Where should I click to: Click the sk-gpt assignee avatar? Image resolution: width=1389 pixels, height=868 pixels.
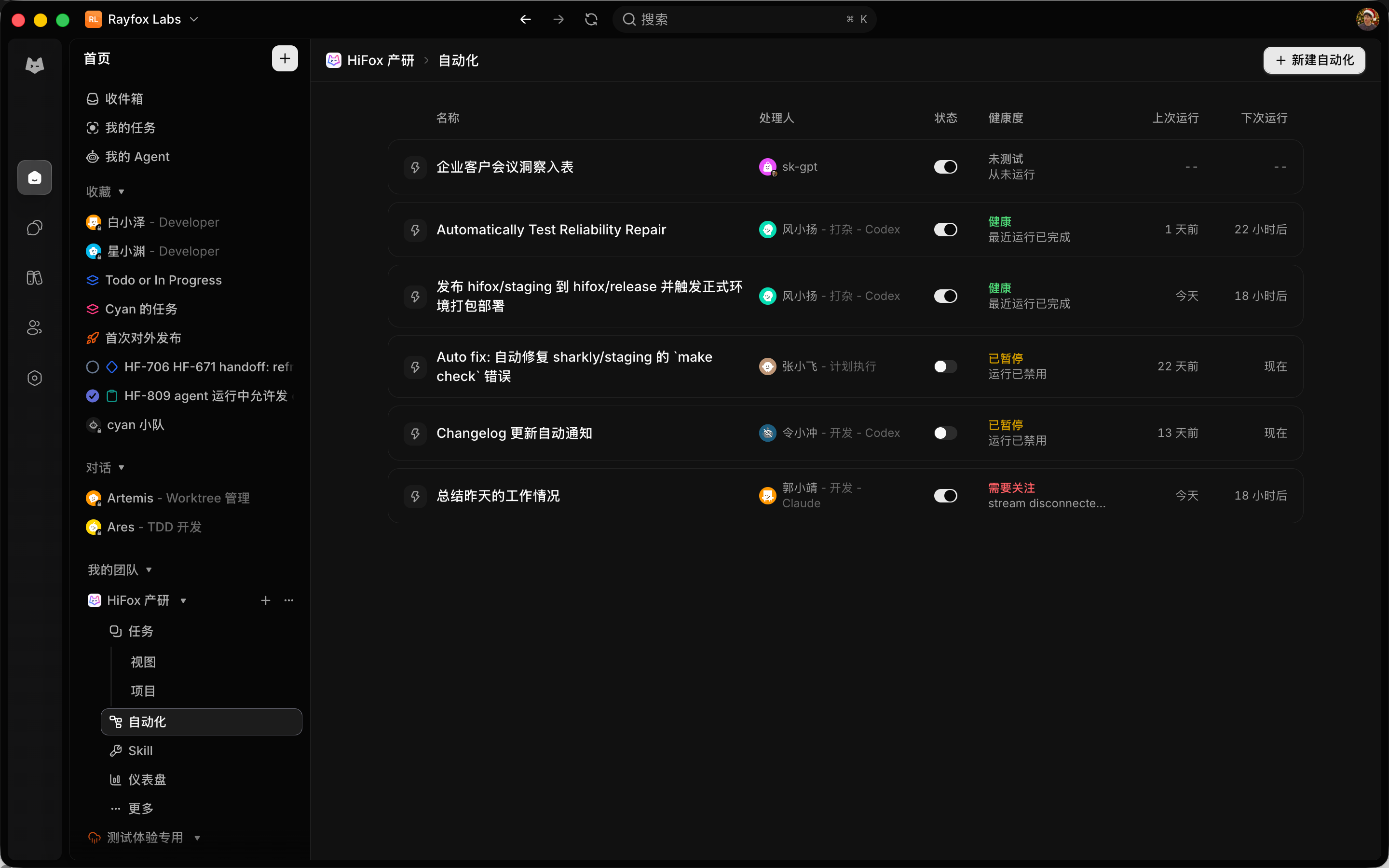pyautogui.click(x=767, y=167)
